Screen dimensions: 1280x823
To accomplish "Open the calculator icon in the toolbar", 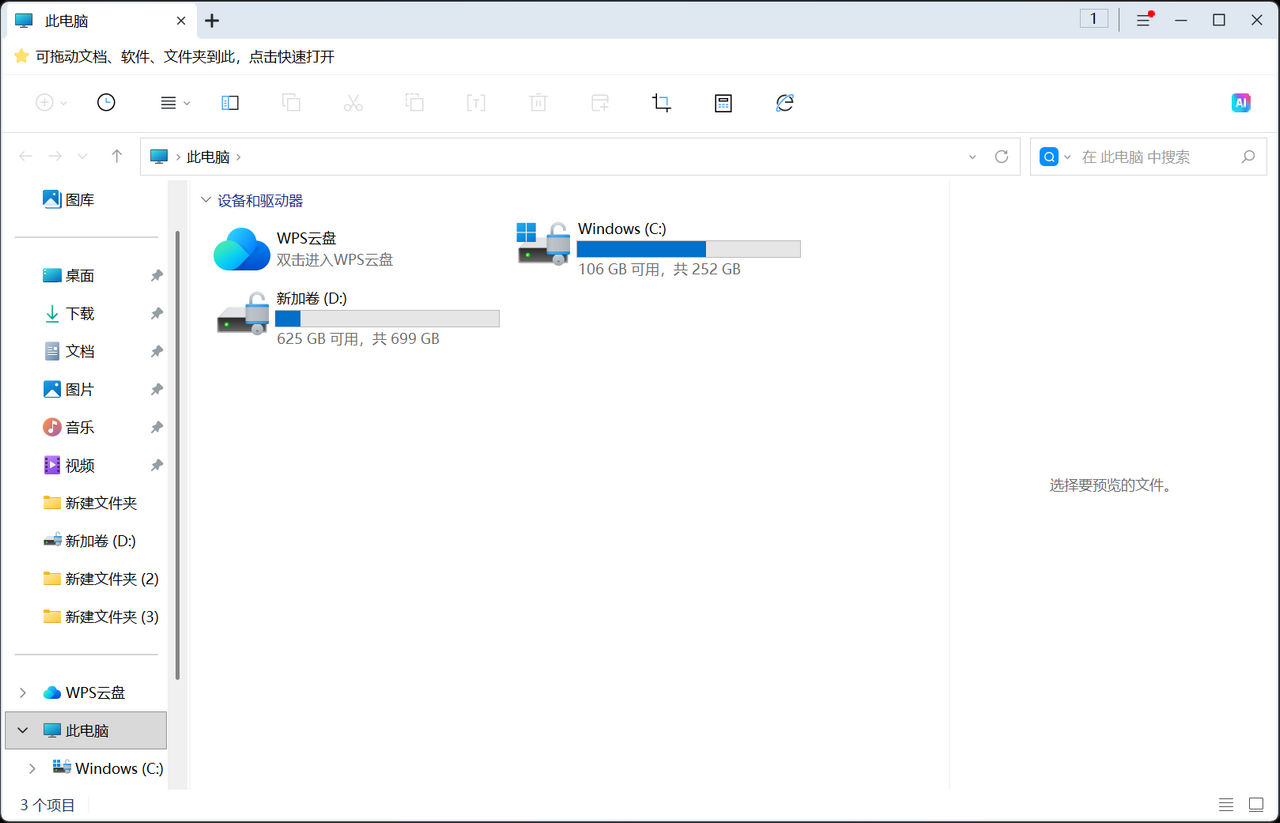I will 723,102.
